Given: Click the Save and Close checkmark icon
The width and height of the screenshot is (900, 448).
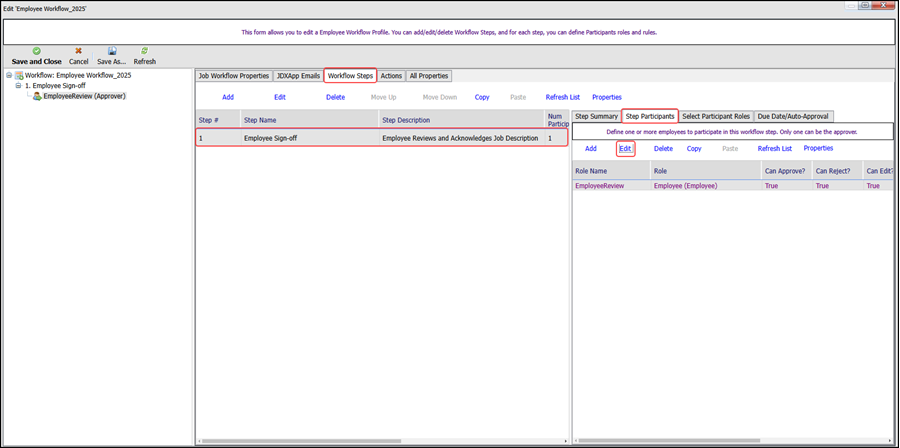Looking at the screenshot, I should coord(36,50).
